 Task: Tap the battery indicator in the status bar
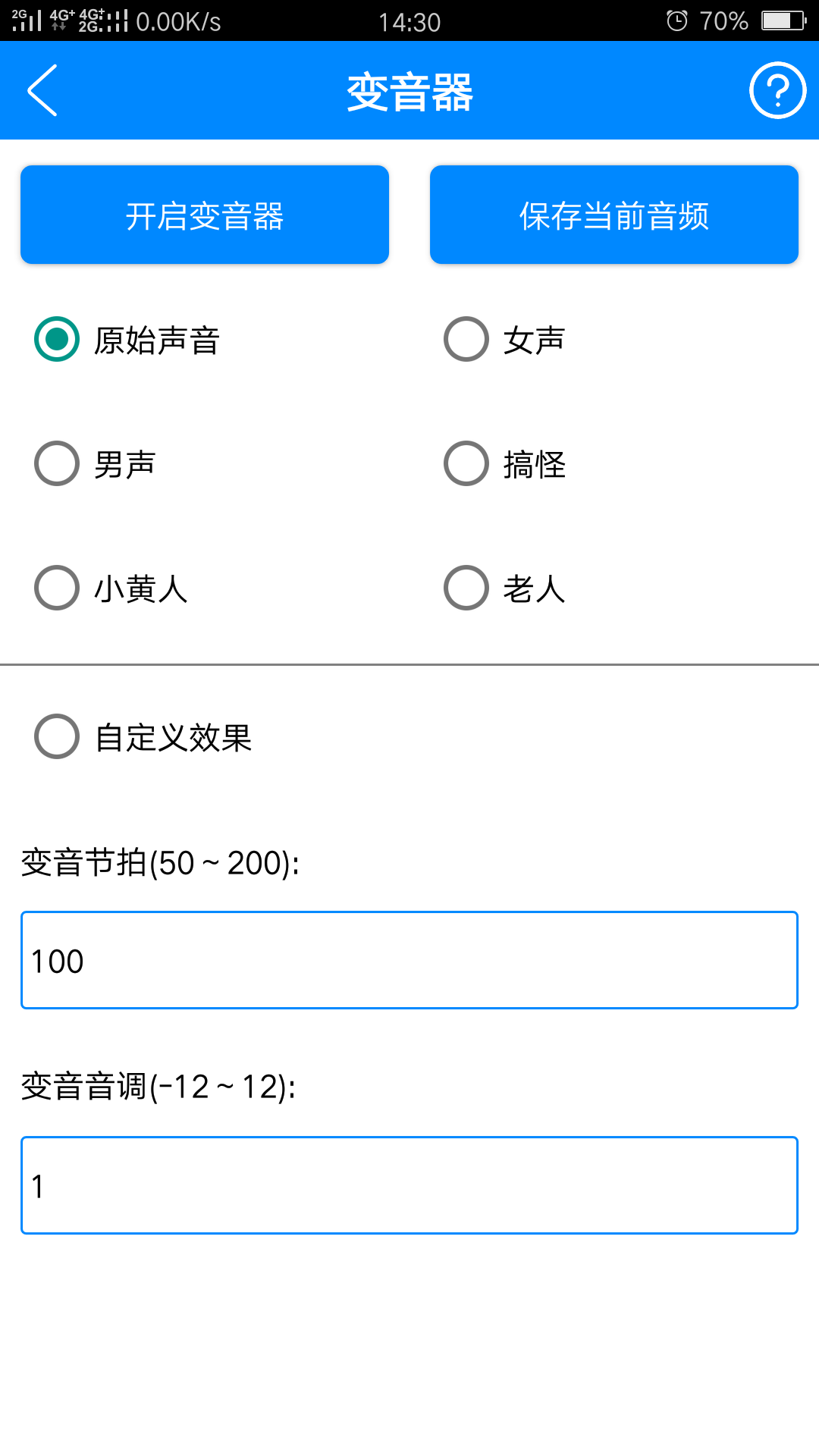[x=781, y=20]
